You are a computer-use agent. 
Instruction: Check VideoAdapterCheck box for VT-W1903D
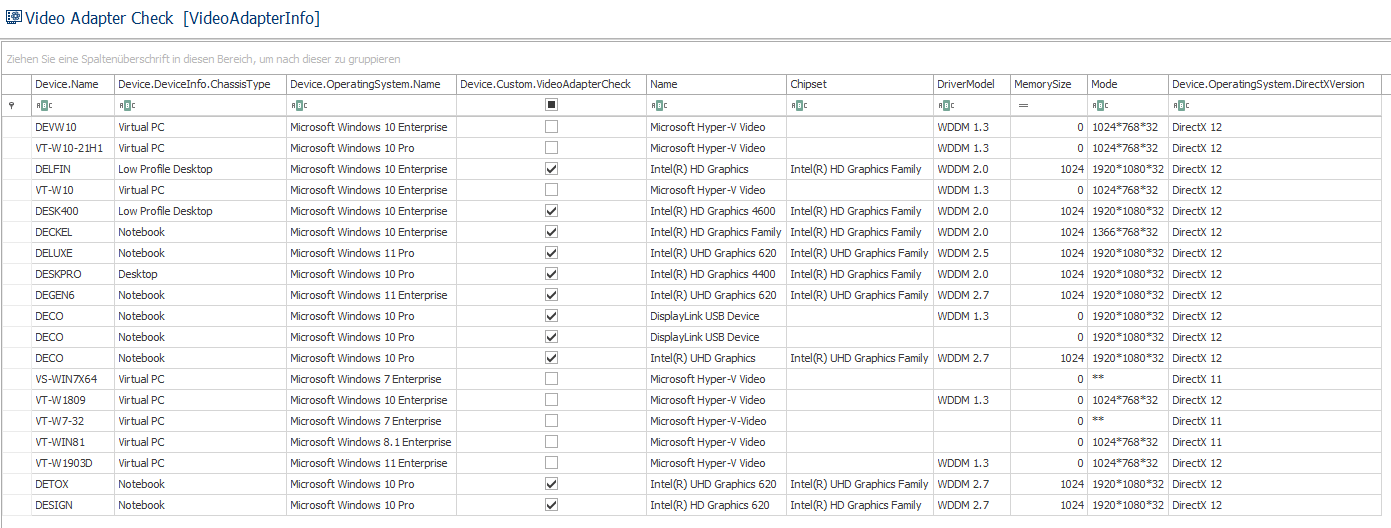click(x=551, y=463)
